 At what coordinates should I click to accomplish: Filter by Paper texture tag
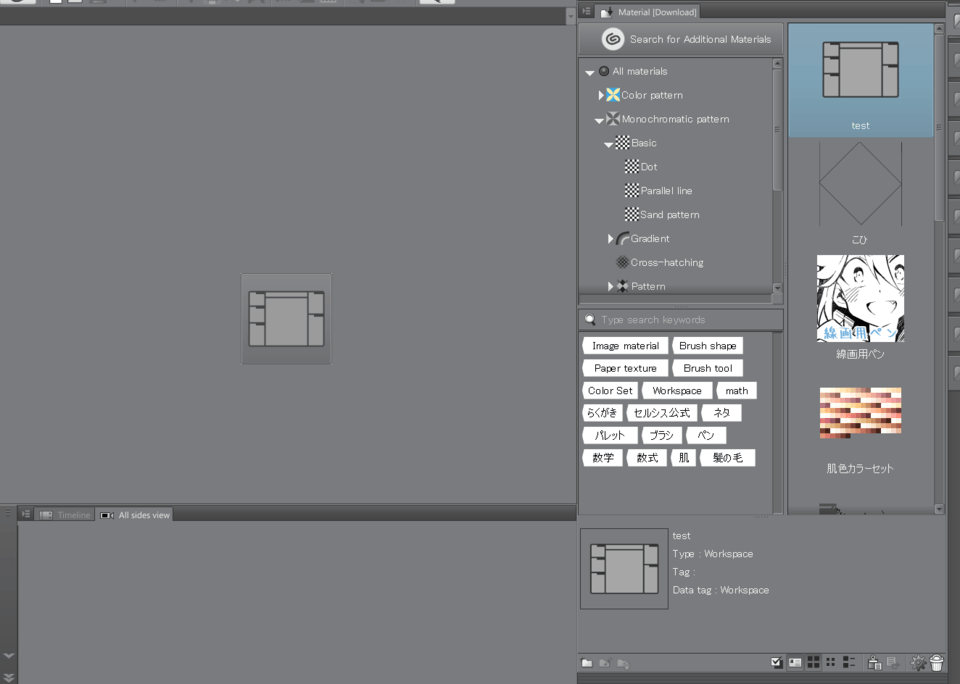coord(625,368)
